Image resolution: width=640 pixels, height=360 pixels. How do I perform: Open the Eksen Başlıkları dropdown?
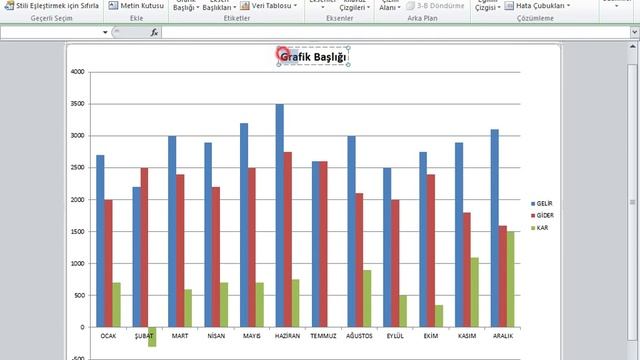(219, 5)
